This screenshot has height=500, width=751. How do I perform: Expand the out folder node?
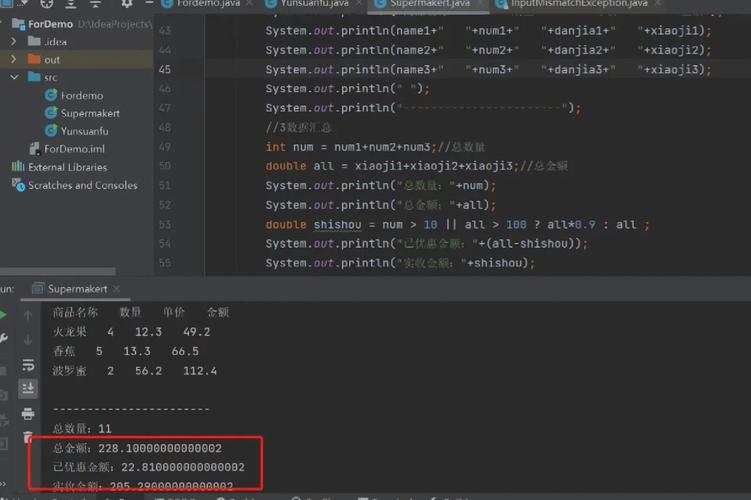[13, 60]
